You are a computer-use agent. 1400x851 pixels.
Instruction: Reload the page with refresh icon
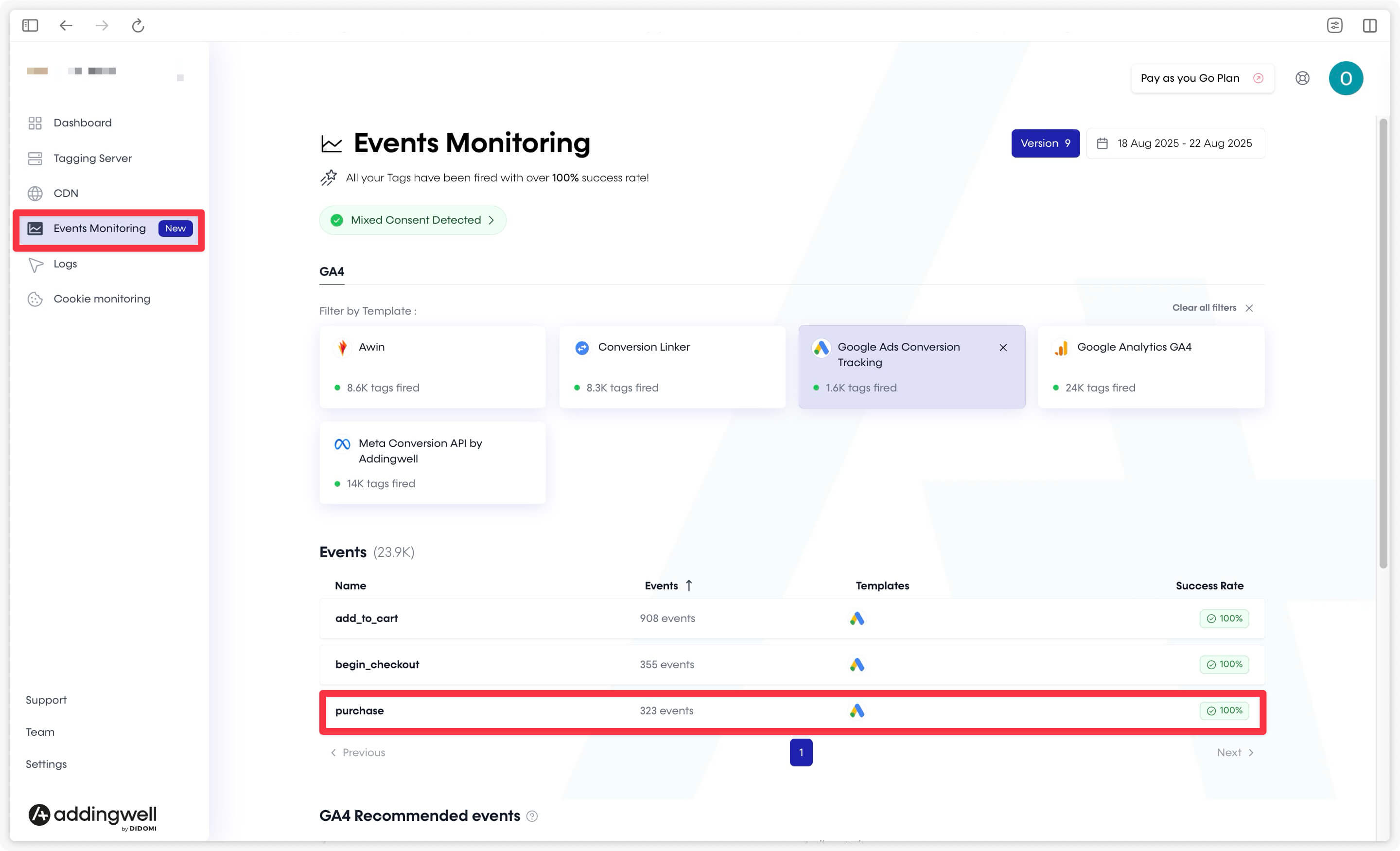click(138, 26)
